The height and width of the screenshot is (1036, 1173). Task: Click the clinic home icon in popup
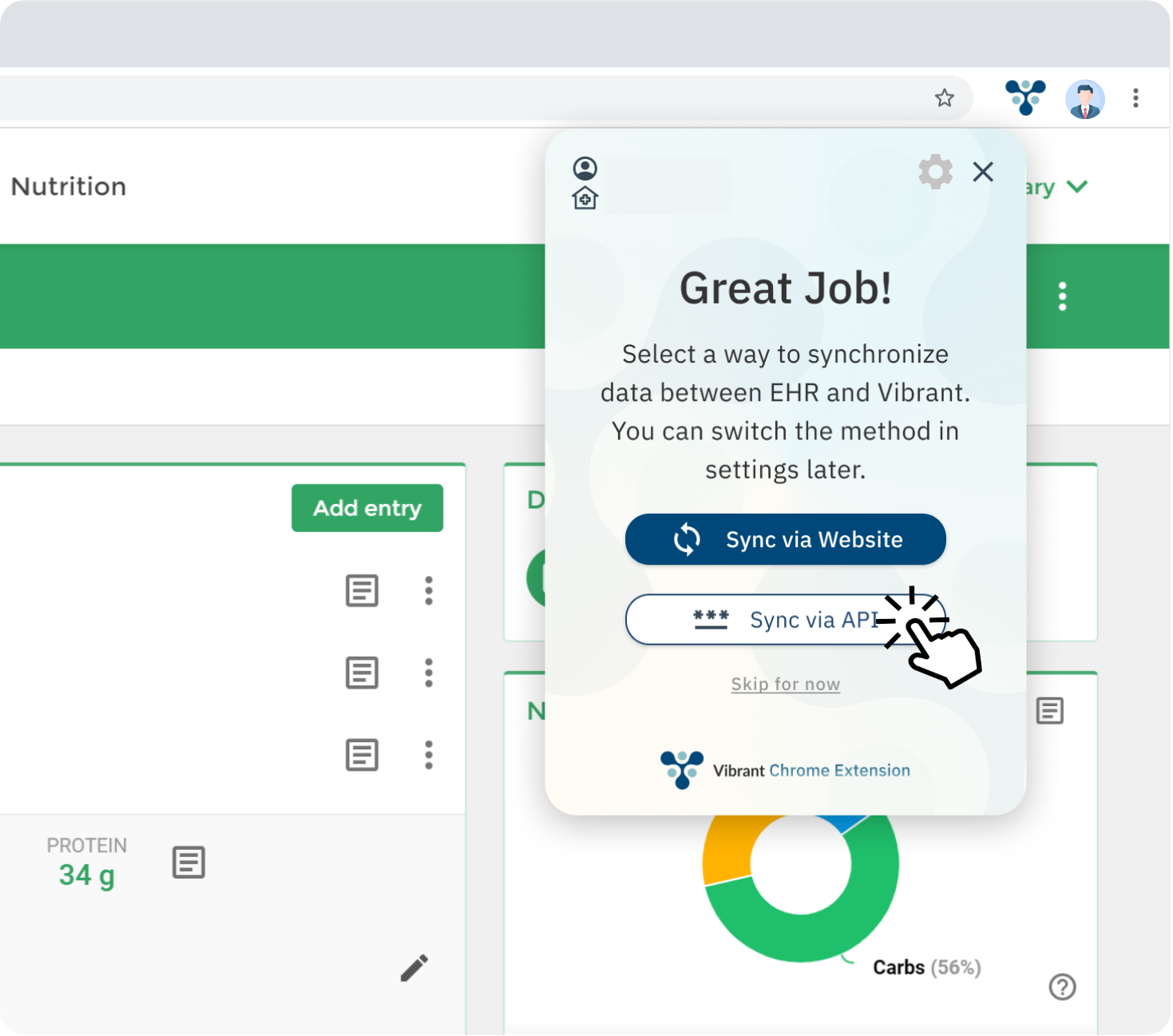pos(585,198)
